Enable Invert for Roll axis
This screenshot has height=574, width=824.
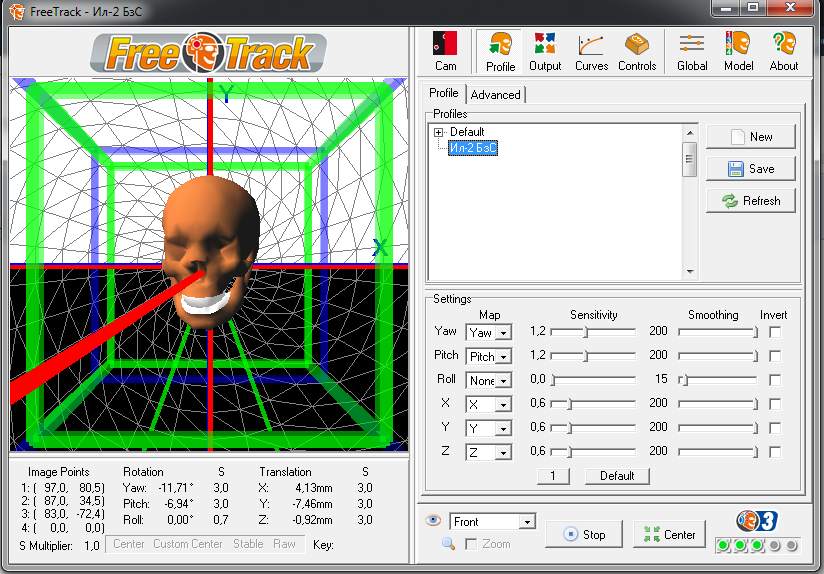click(775, 380)
